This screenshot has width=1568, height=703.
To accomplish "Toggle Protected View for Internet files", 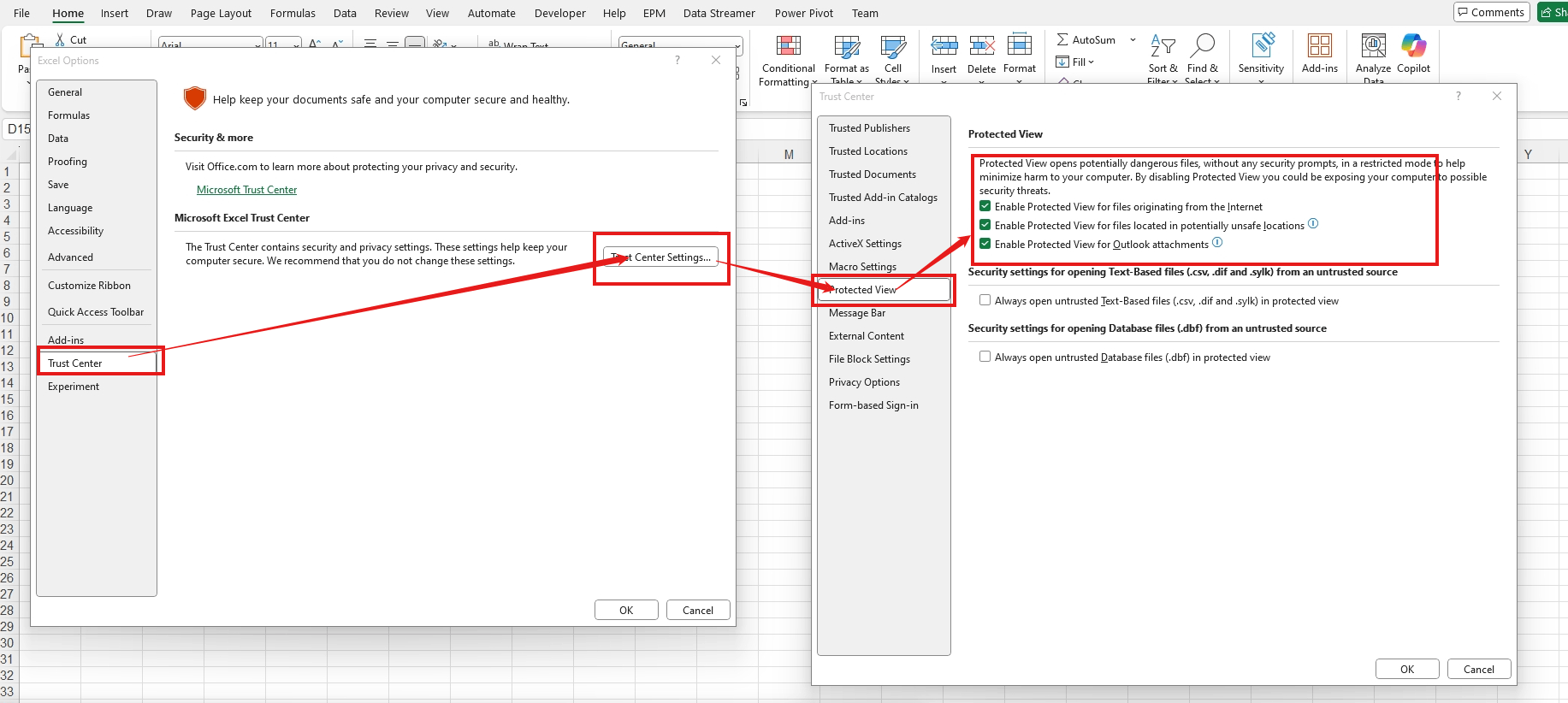I will (985, 206).
